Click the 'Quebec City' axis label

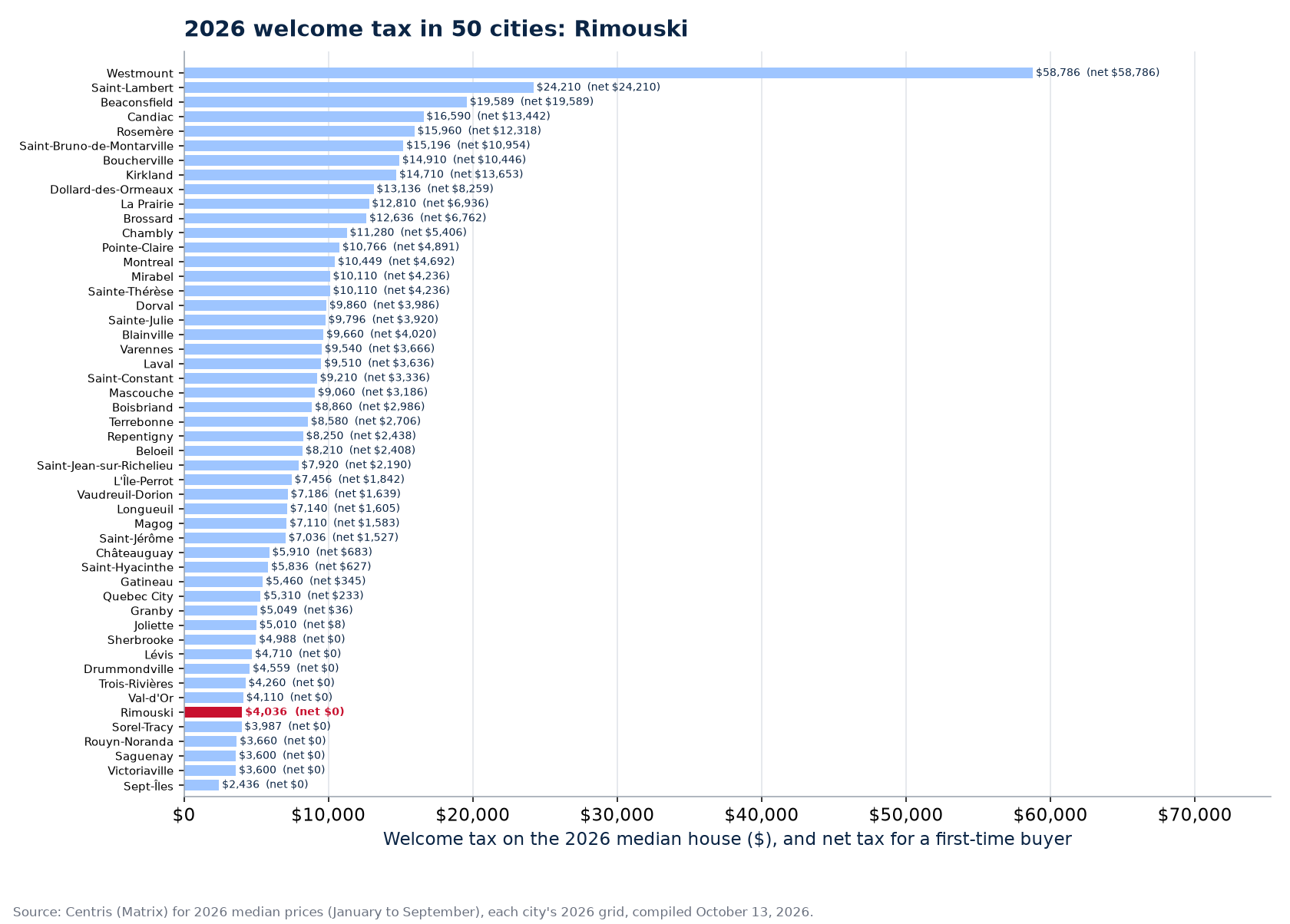(x=138, y=596)
